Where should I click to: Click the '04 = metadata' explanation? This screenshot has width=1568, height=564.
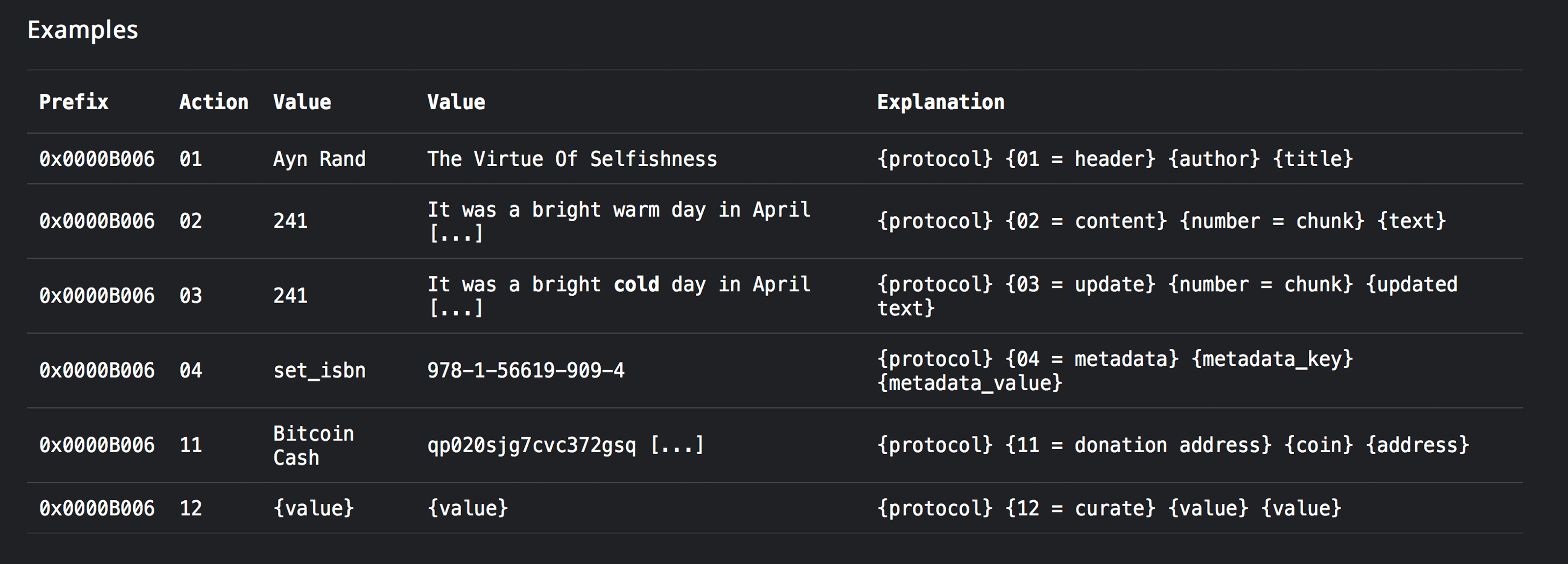pyautogui.click(x=1115, y=370)
